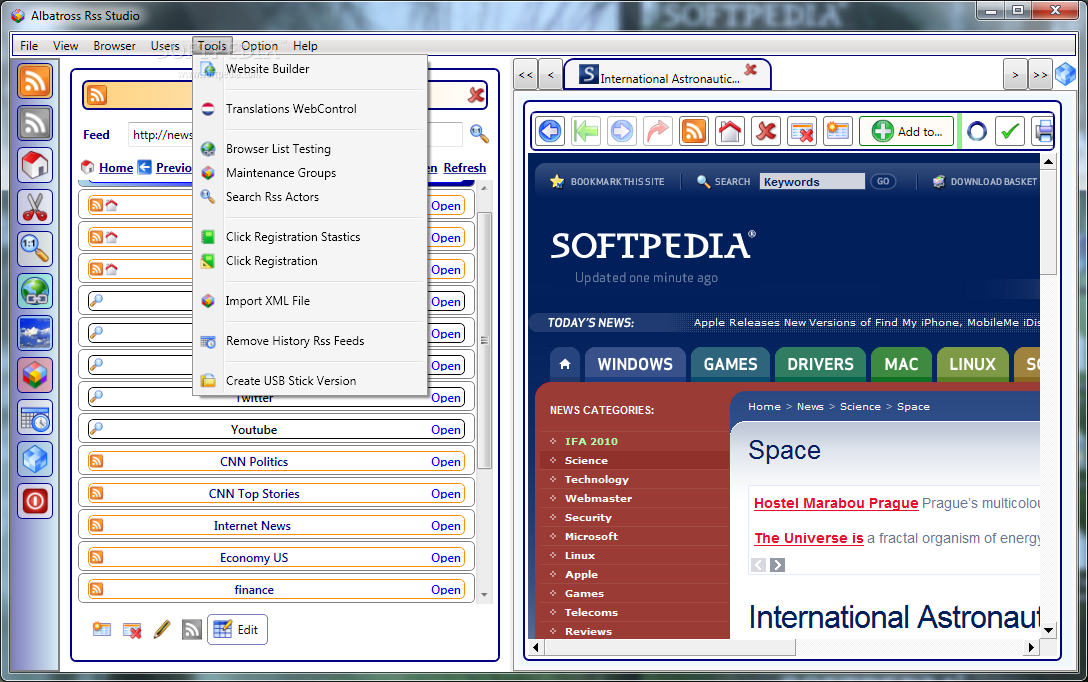Click the browser horizontal scrollbar right arrow

(1032, 647)
